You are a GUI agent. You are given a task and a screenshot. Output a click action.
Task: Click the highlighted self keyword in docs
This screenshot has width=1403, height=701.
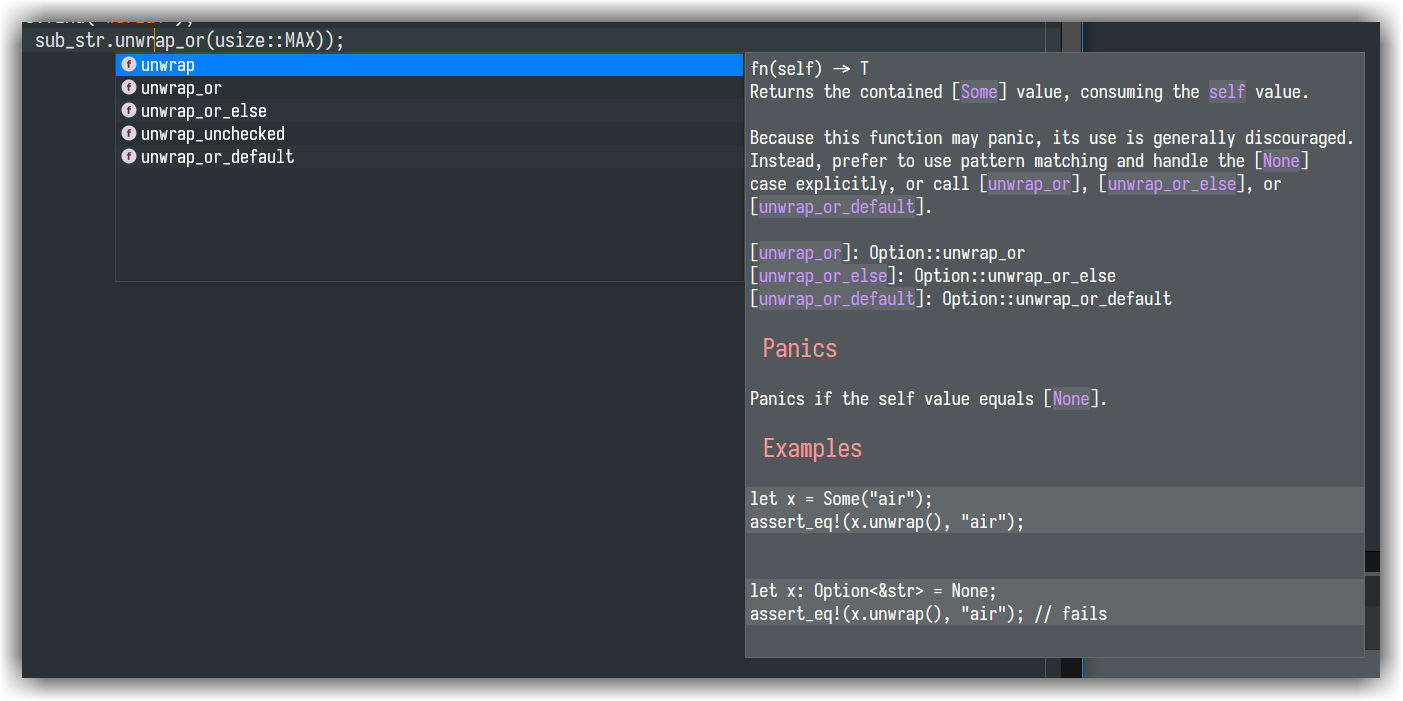click(x=1227, y=92)
